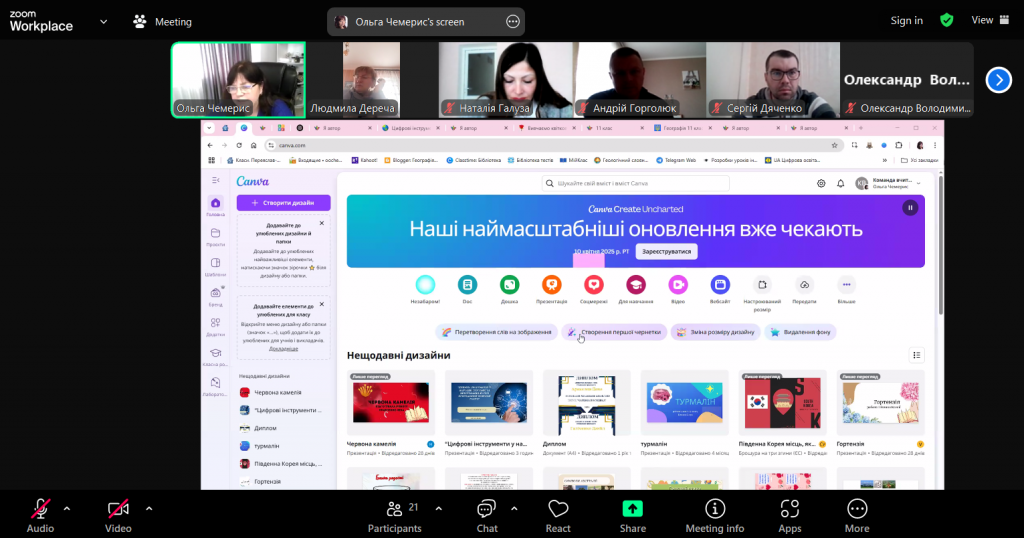
Task: Open the Більше more icon
Action: click(846, 285)
